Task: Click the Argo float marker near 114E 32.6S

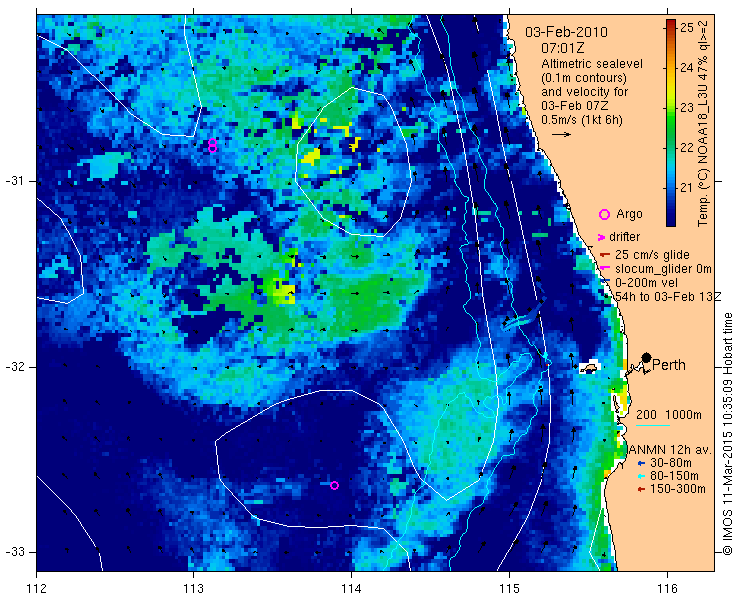Action: point(334,485)
